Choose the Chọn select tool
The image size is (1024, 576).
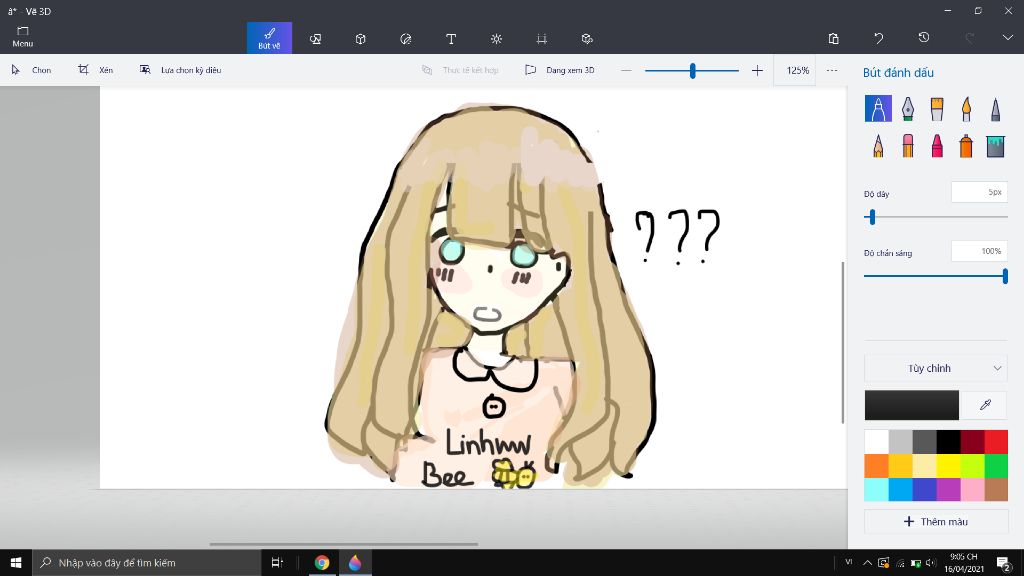click(31, 70)
